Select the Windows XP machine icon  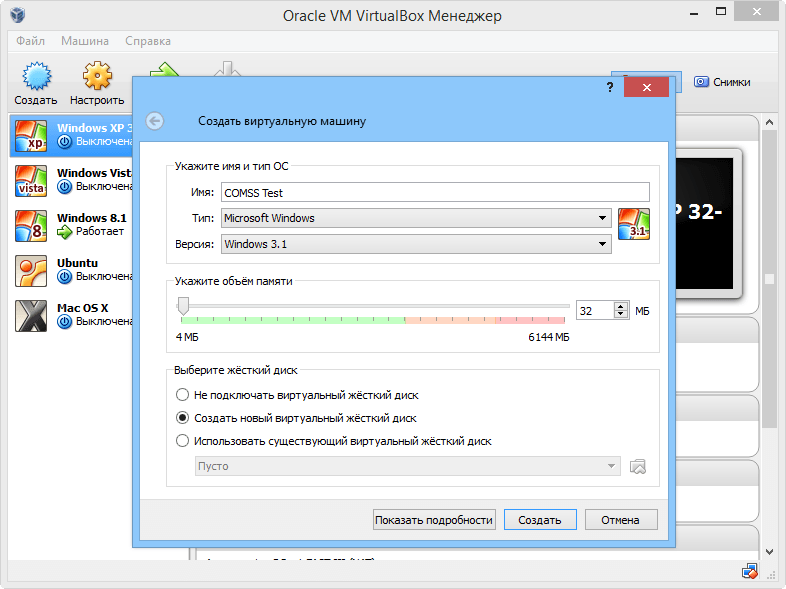click(31, 135)
